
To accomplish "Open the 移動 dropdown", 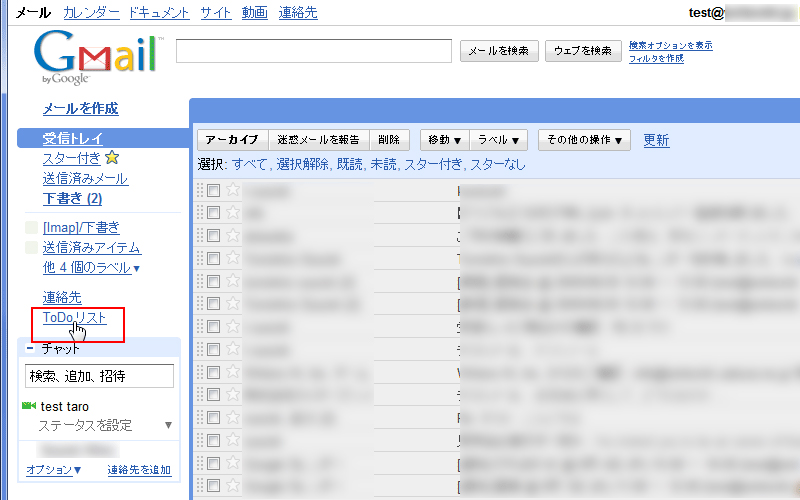I will [444, 140].
